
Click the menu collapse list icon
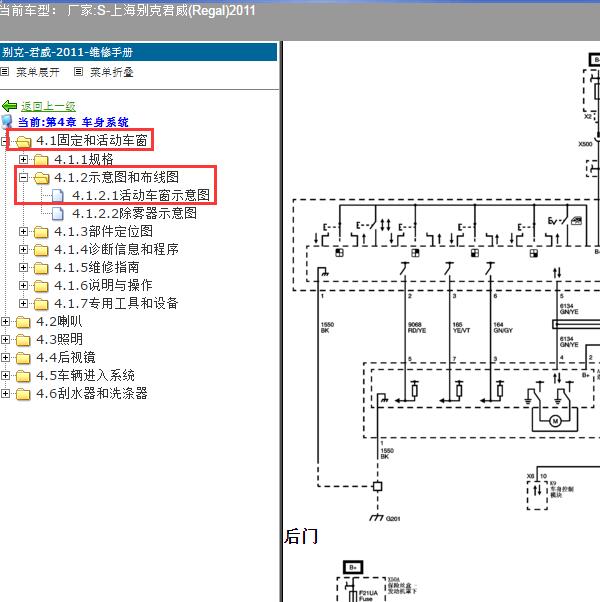pos(78,71)
